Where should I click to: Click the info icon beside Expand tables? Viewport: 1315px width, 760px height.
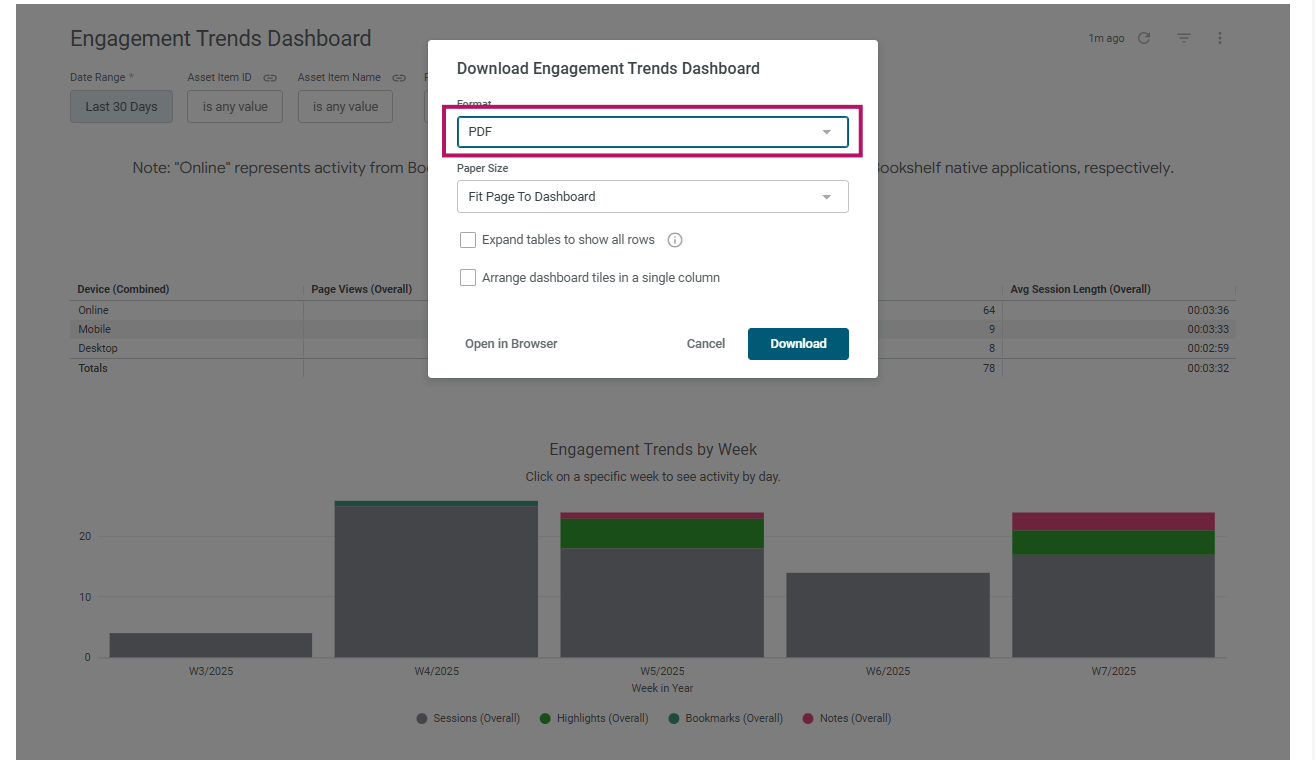point(675,240)
